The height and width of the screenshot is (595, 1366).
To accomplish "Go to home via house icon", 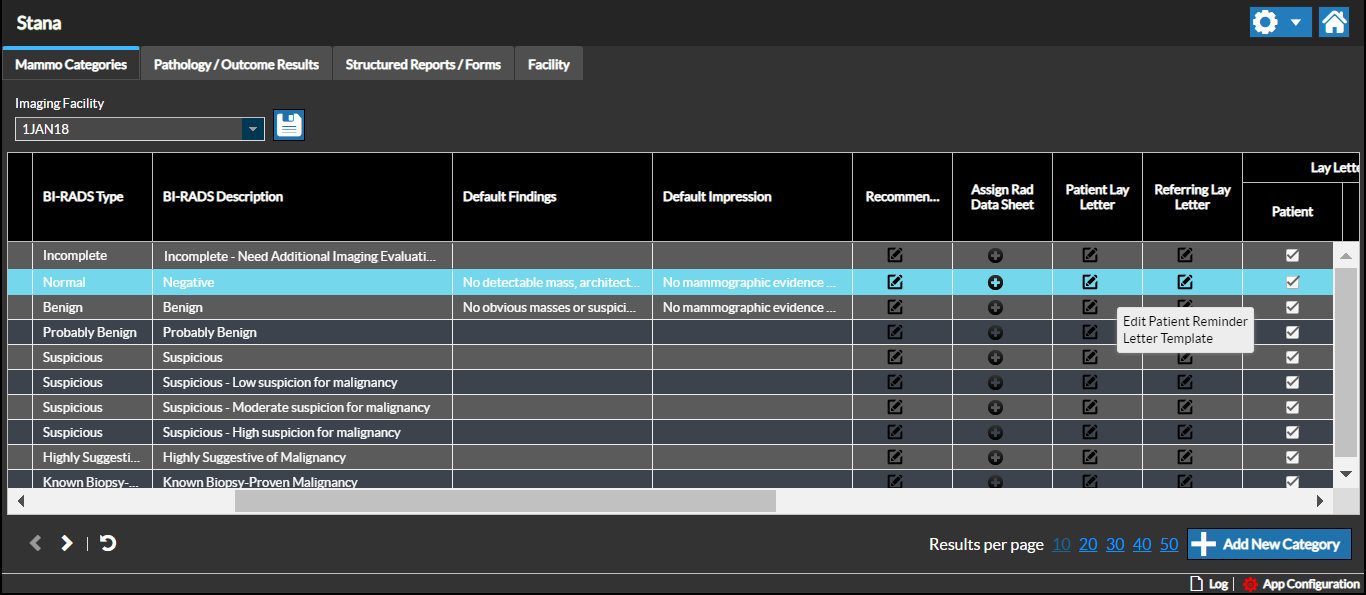I will tap(1334, 22).
